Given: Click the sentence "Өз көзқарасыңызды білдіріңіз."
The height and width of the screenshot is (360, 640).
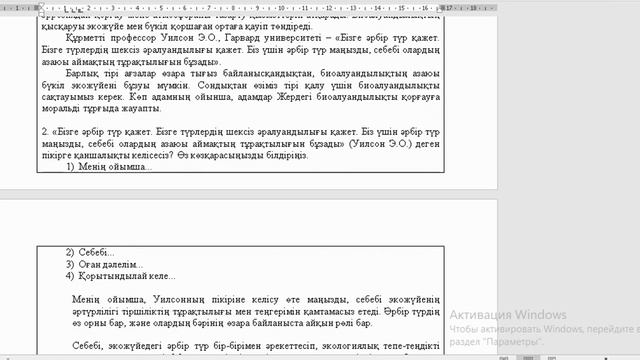Looking at the screenshot, I should pyautogui.click(x=243, y=156).
